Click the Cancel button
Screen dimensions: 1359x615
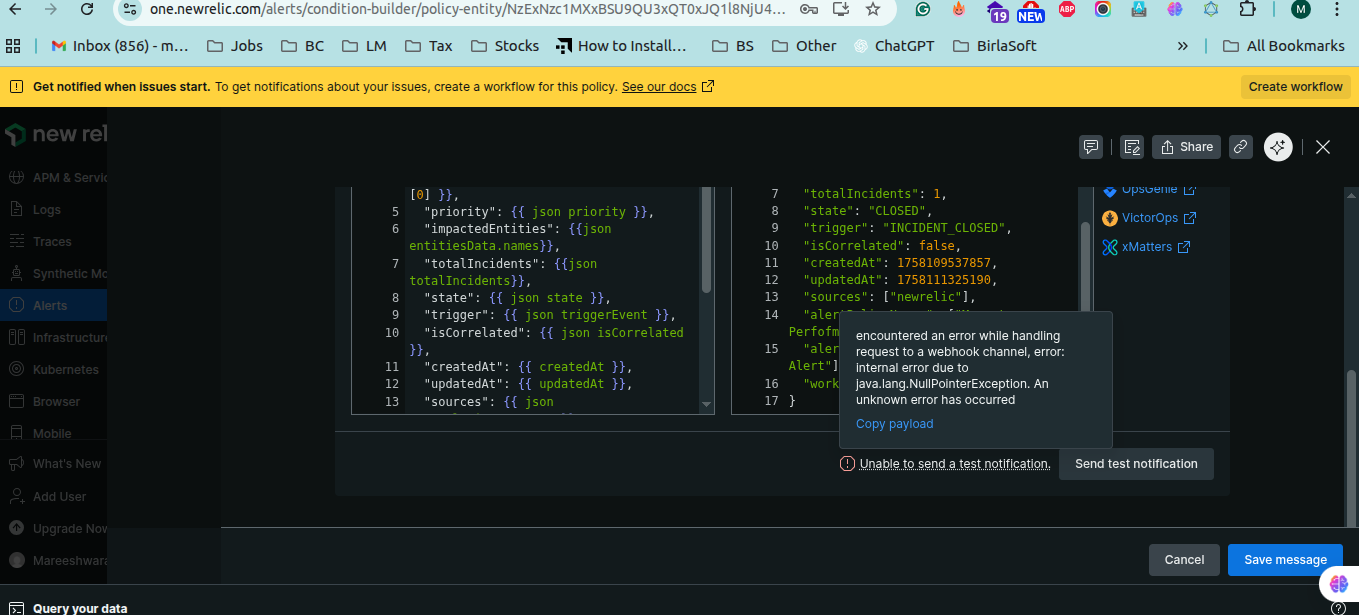pos(1184,560)
